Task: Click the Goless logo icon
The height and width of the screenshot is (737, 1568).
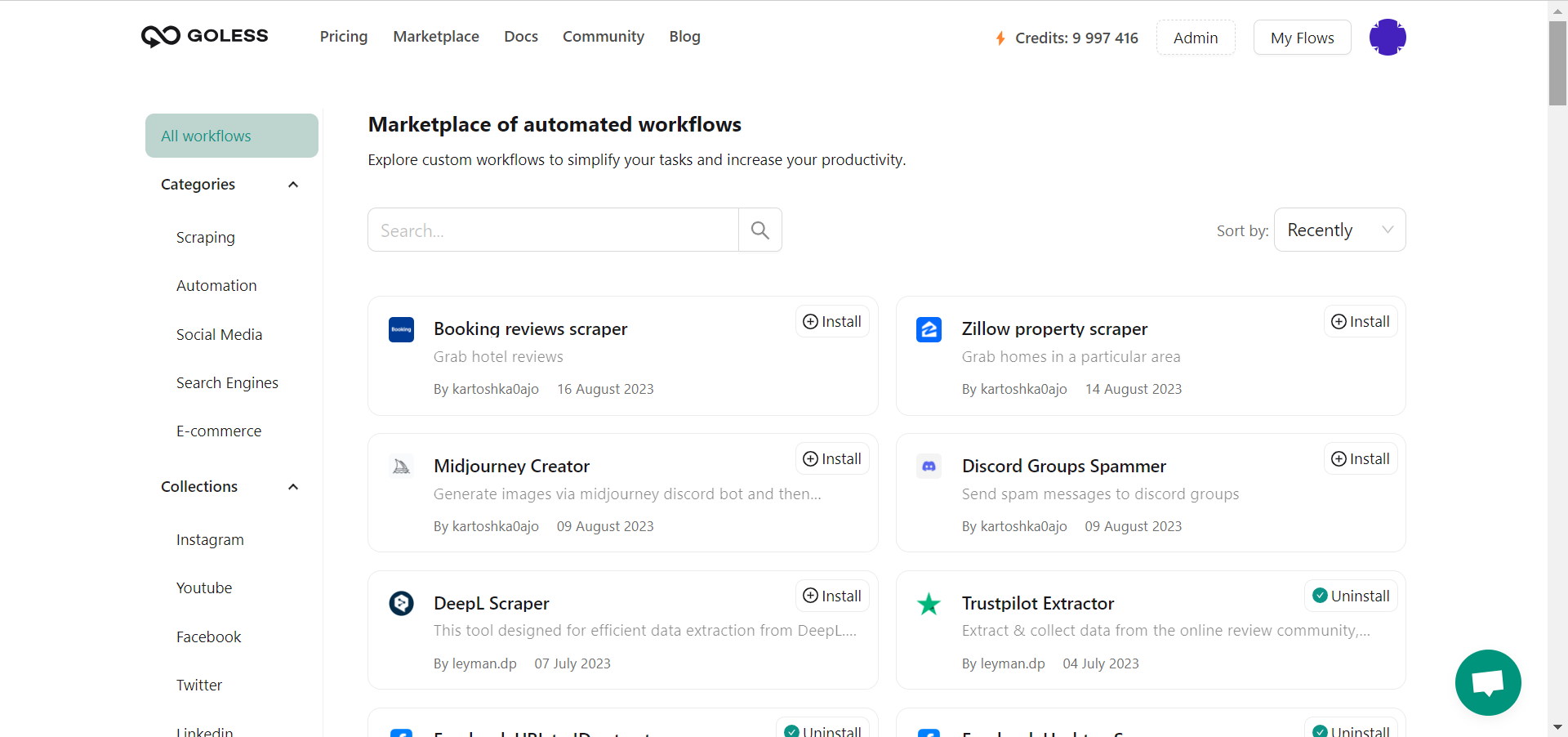Action: tap(160, 36)
